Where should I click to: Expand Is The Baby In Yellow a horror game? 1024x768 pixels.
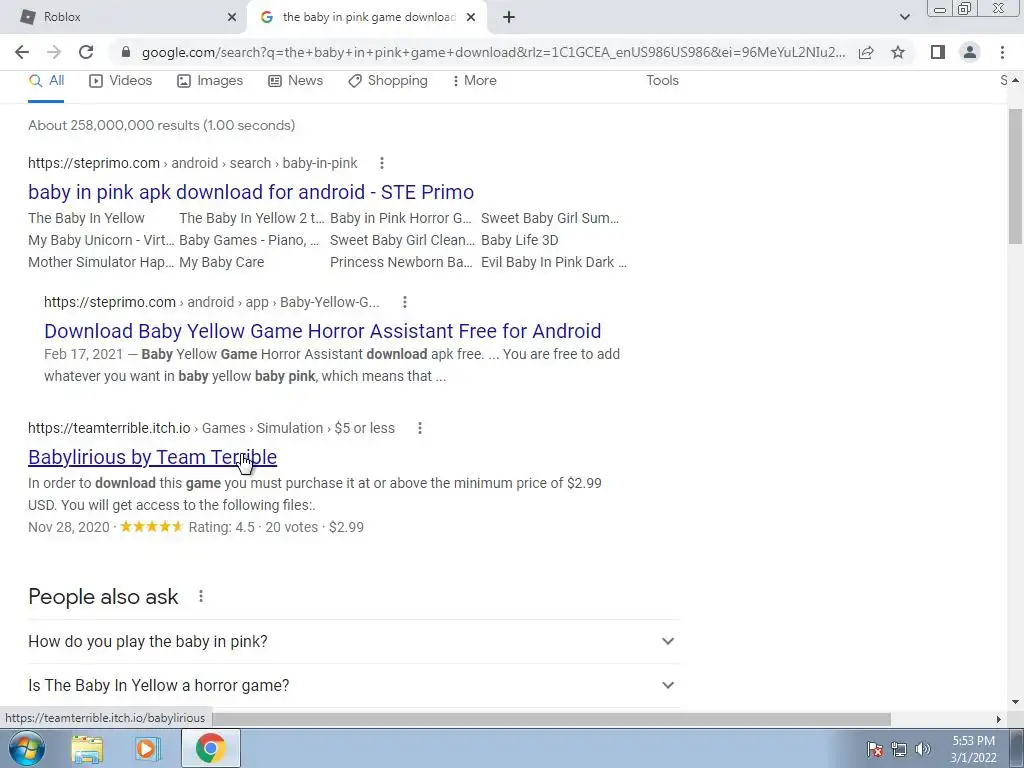[x=354, y=685]
